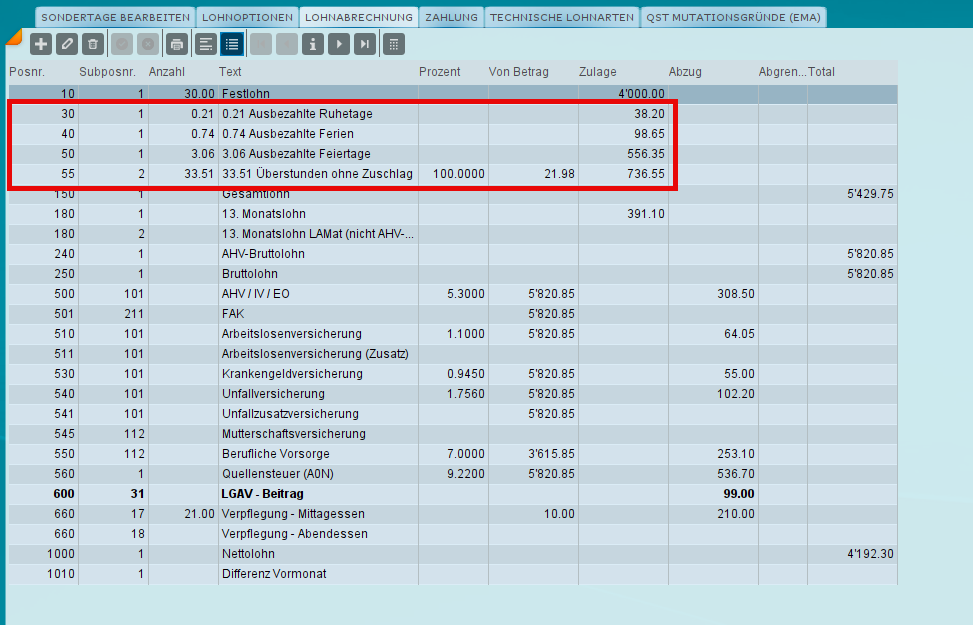
Task: Show record information with the i icon
Action: point(313,44)
